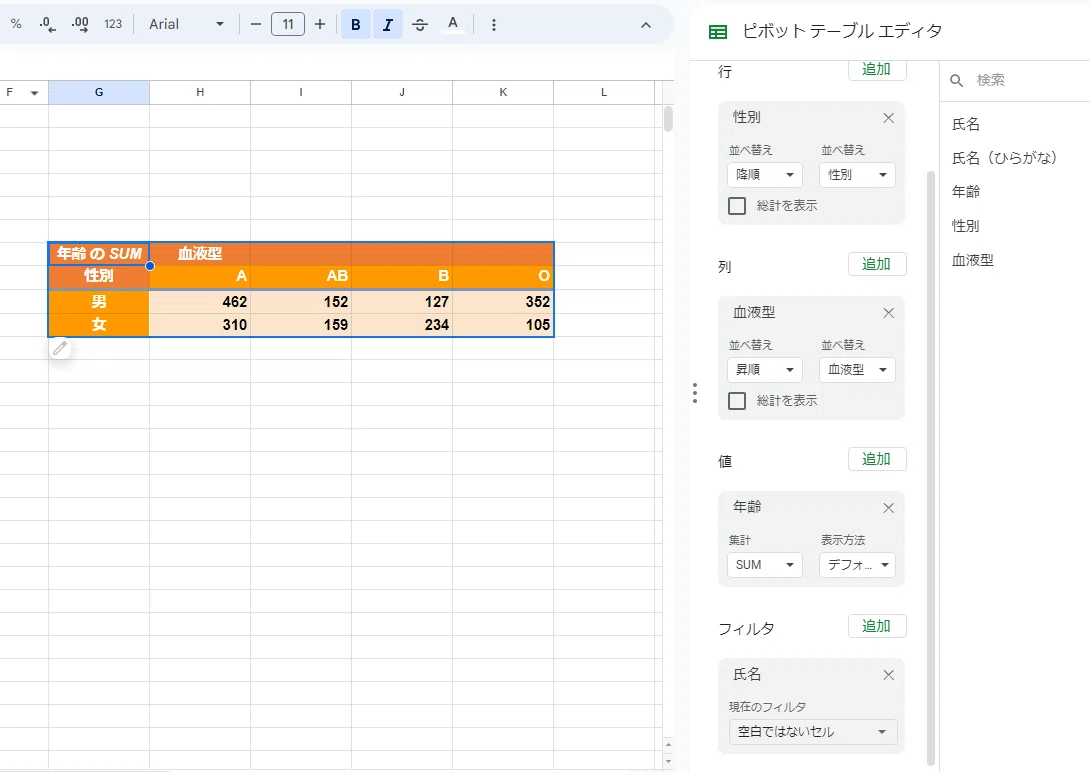This screenshot has width=1090, height=772.
Task: Click the pivot editor vertical scrollbar
Action: click(x=932, y=467)
